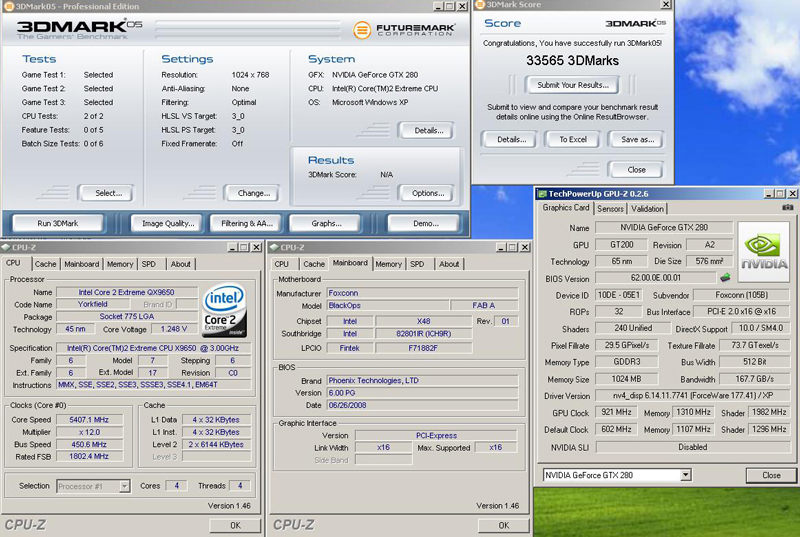Open About tab in left CPU-Z window
Image resolution: width=800 pixels, height=537 pixels.
(x=181, y=264)
